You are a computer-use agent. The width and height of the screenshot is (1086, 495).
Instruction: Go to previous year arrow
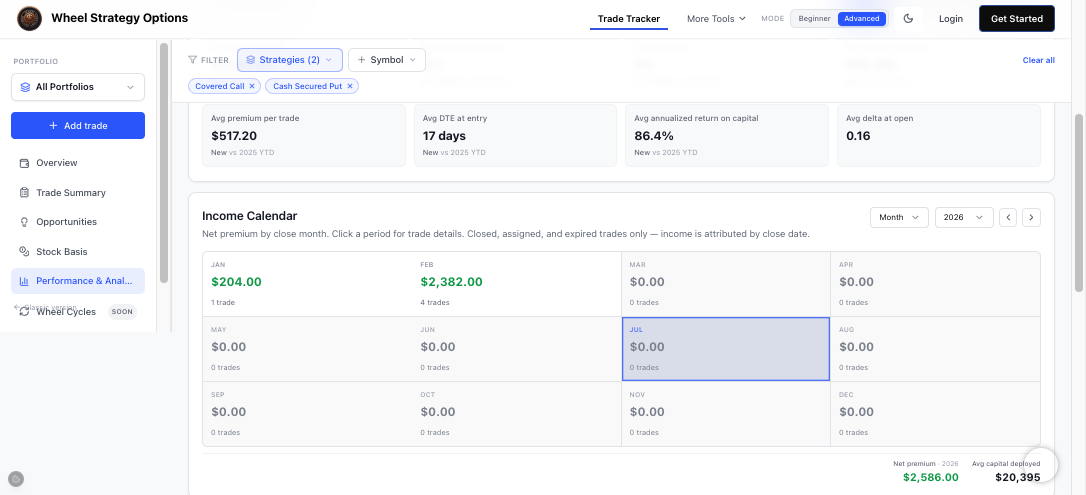point(1008,217)
